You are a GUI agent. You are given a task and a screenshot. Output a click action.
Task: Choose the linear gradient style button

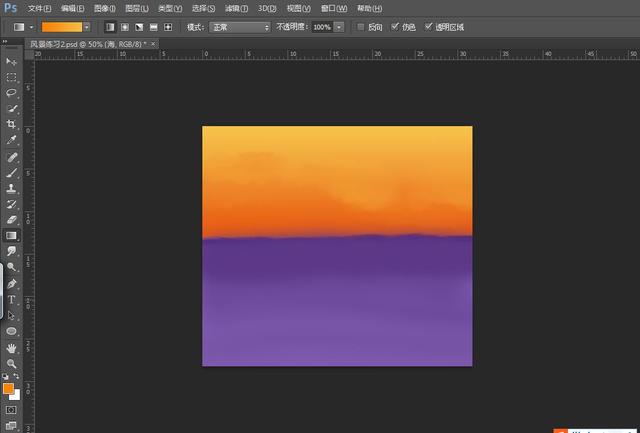coord(110,26)
